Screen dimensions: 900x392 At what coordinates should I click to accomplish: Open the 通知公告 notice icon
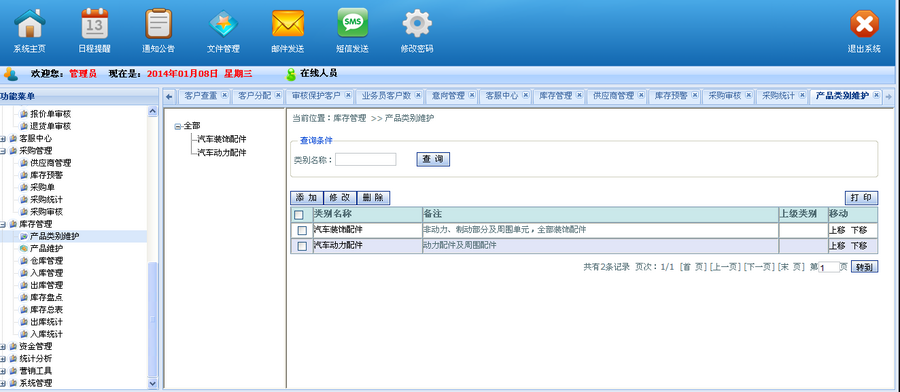(158, 24)
